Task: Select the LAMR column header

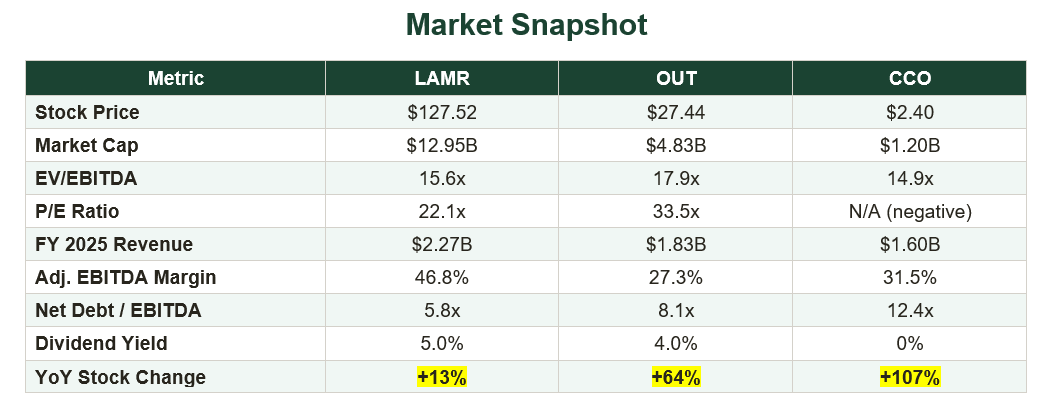Action: (442, 78)
